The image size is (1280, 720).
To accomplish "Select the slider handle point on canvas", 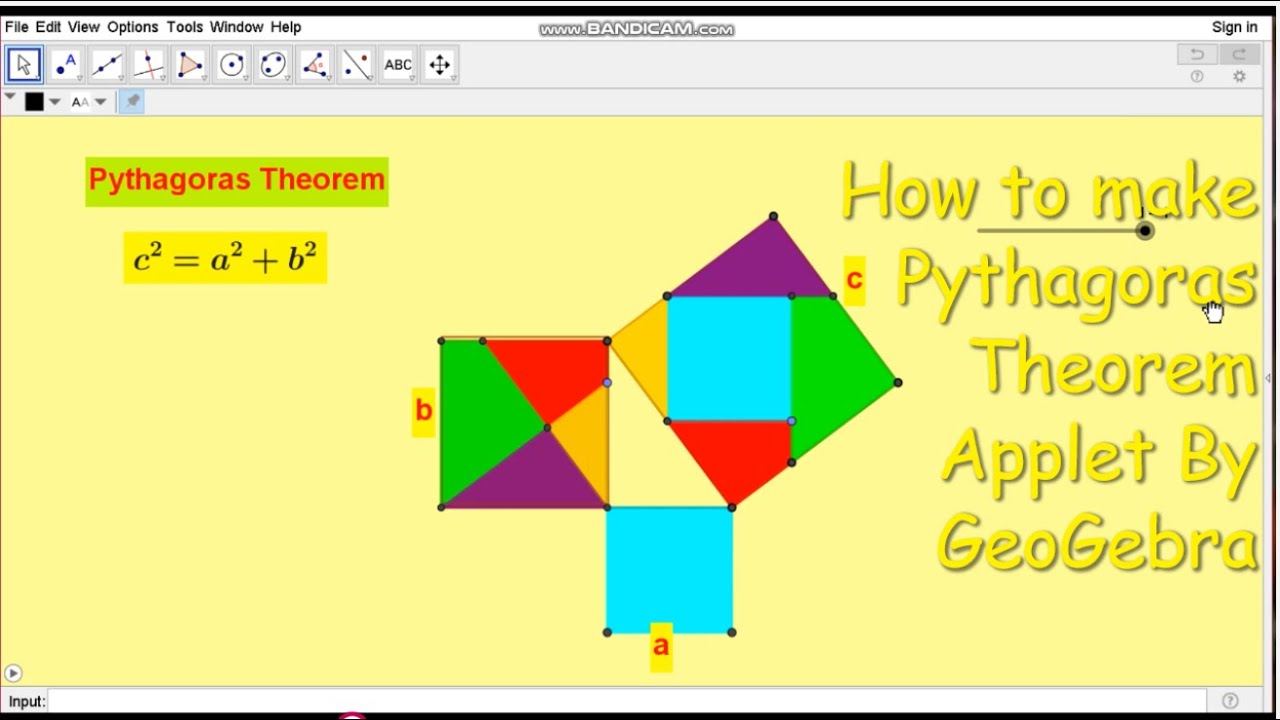I will tap(1145, 231).
